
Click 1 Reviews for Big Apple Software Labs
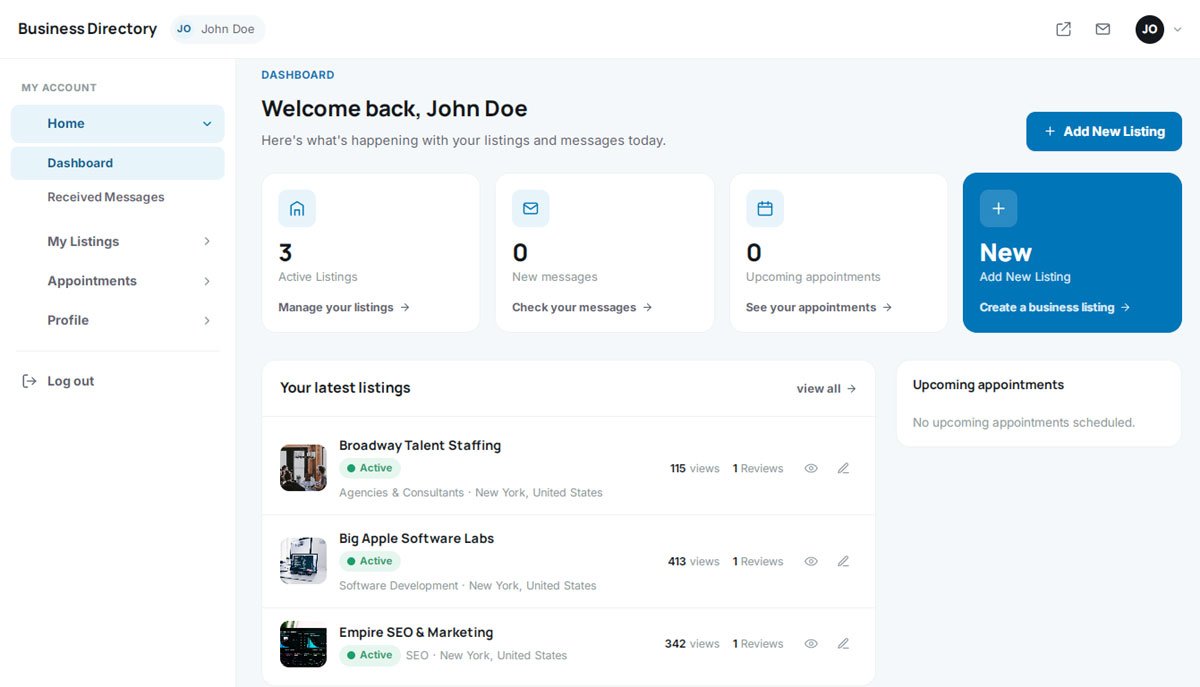coord(758,561)
